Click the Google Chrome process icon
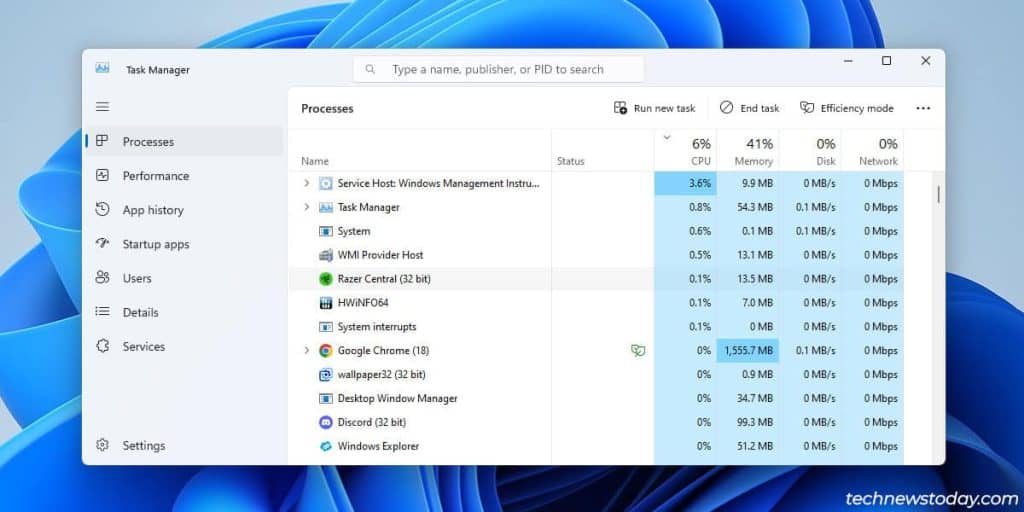This screenshot has height=512, width=1024. click(x=325, y=351)
